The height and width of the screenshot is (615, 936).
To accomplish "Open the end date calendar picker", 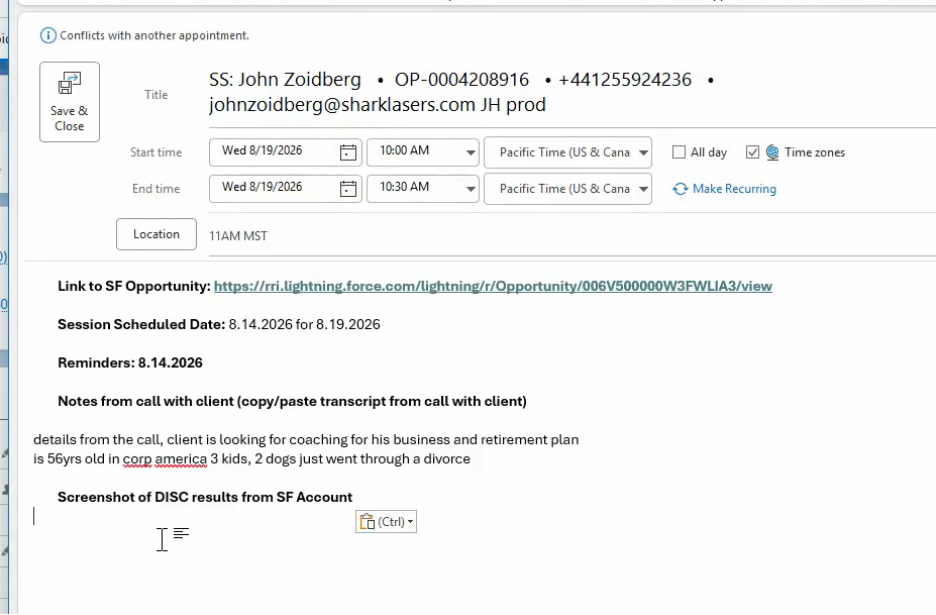I will (x=348, y=189).
